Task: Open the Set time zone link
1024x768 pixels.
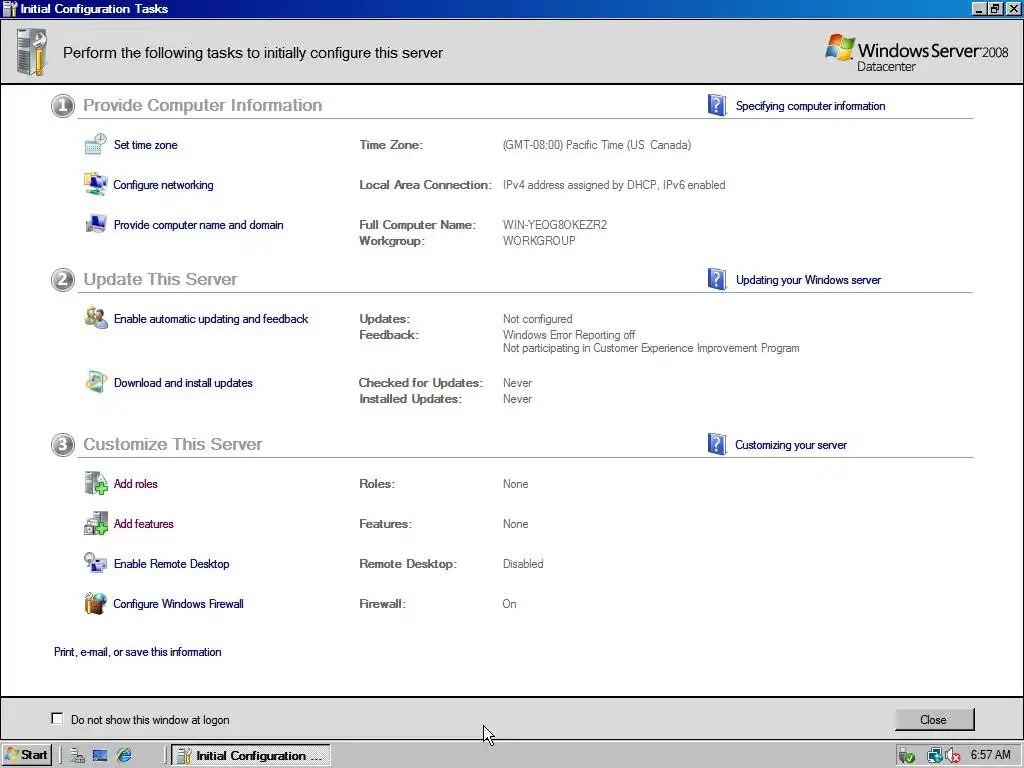Action: [x=146, y=145]
